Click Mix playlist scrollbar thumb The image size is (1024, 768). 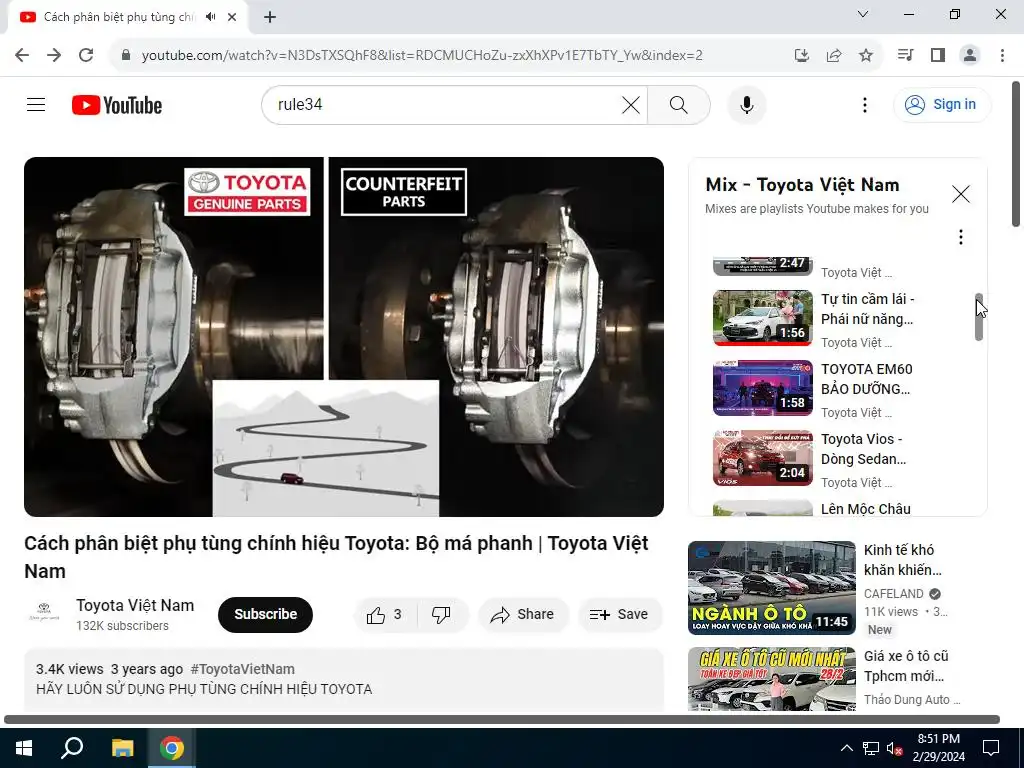(x=979, y=317)
